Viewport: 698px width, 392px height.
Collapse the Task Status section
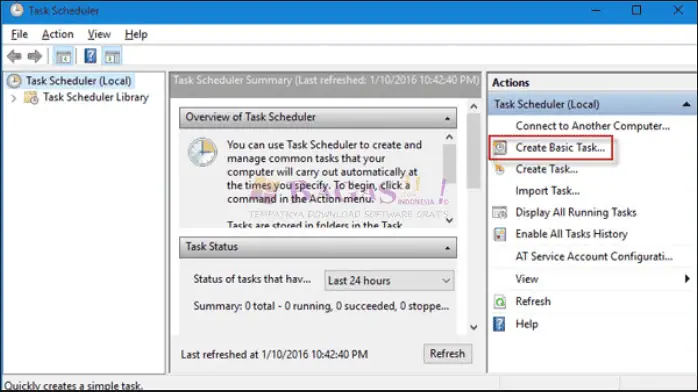[x=447, y=248]
